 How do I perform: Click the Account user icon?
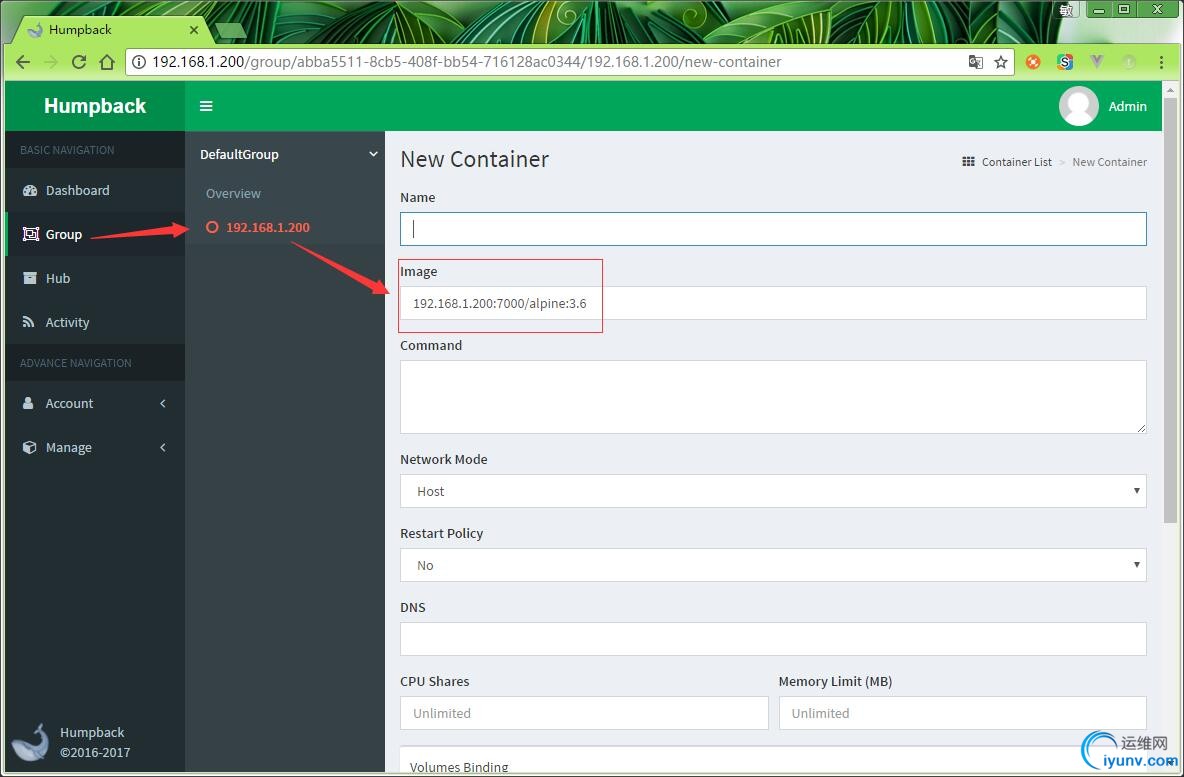[x=28, y=403]
